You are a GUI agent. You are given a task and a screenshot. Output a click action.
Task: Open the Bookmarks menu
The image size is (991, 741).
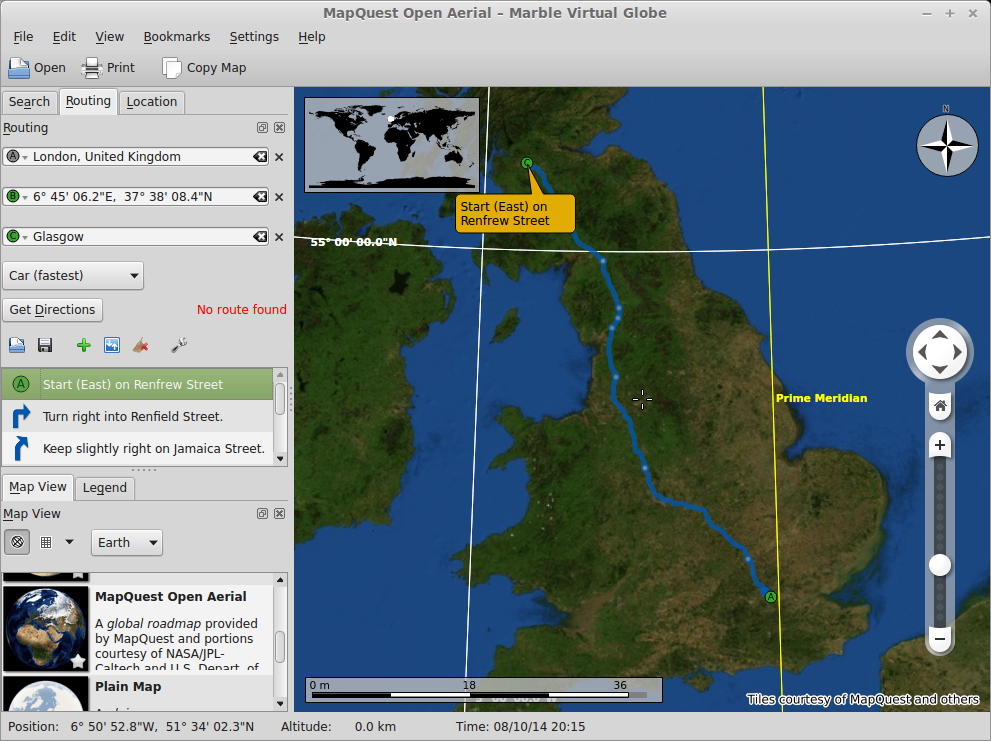point(176,37)
